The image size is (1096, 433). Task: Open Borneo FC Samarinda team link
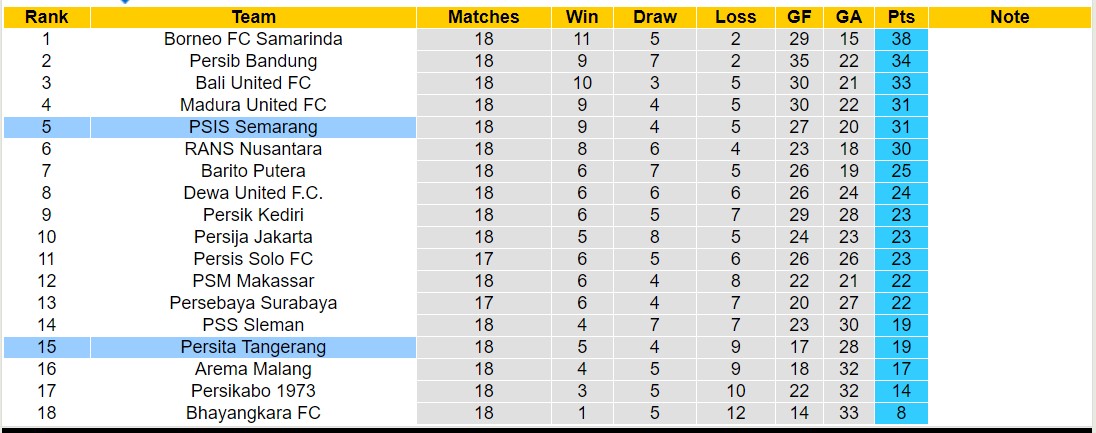click(x=253, y=39)
